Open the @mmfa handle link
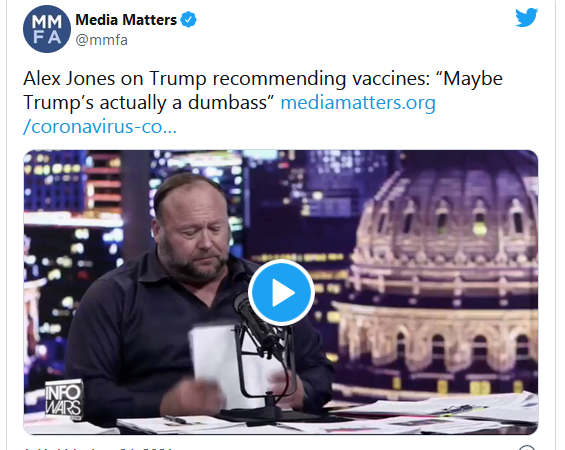Screen dimensions: 565x450 point(101,40)
